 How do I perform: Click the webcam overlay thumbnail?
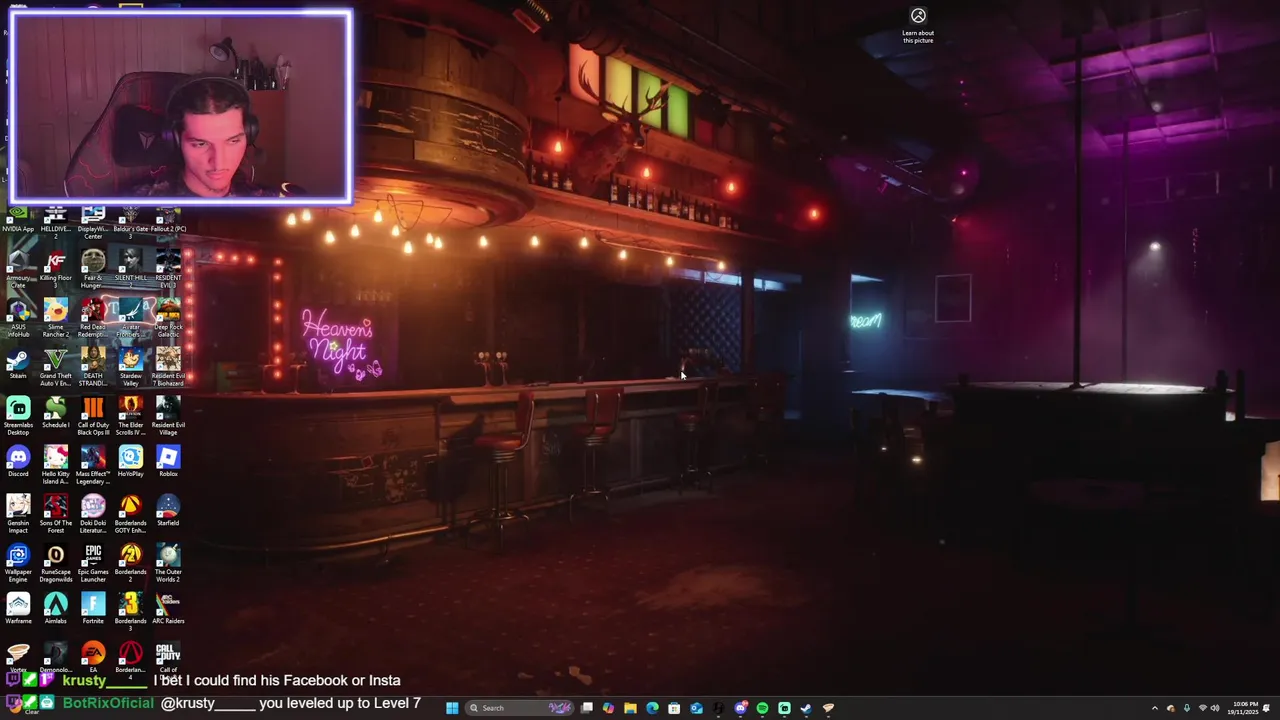tap(181, 108)
